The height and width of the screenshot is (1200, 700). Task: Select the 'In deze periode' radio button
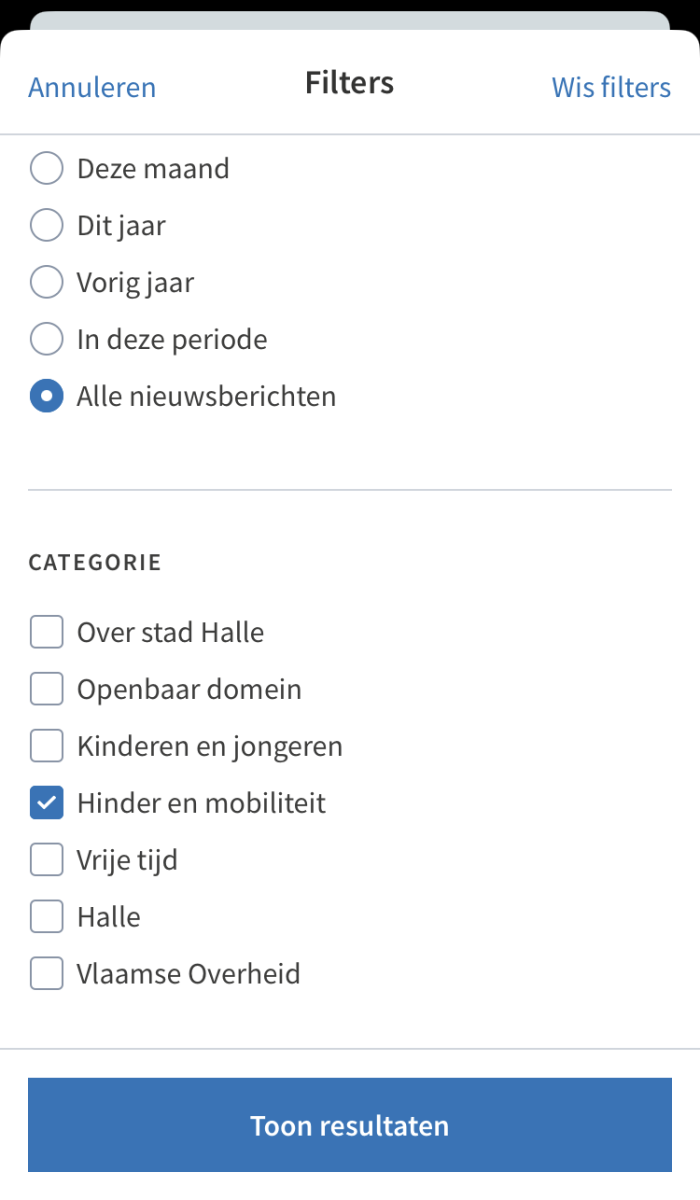(x=46, y=339)
